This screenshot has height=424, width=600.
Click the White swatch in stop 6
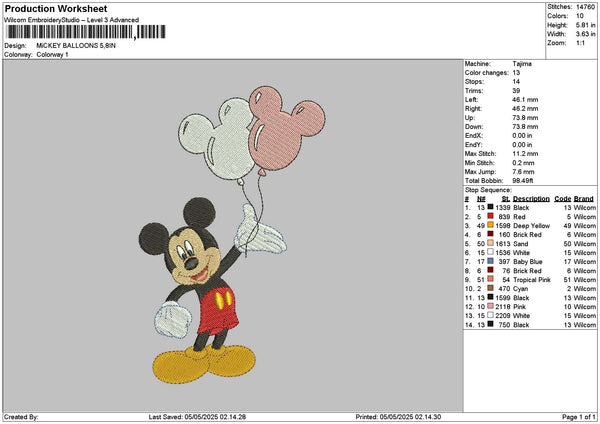(x=490, y=252)
